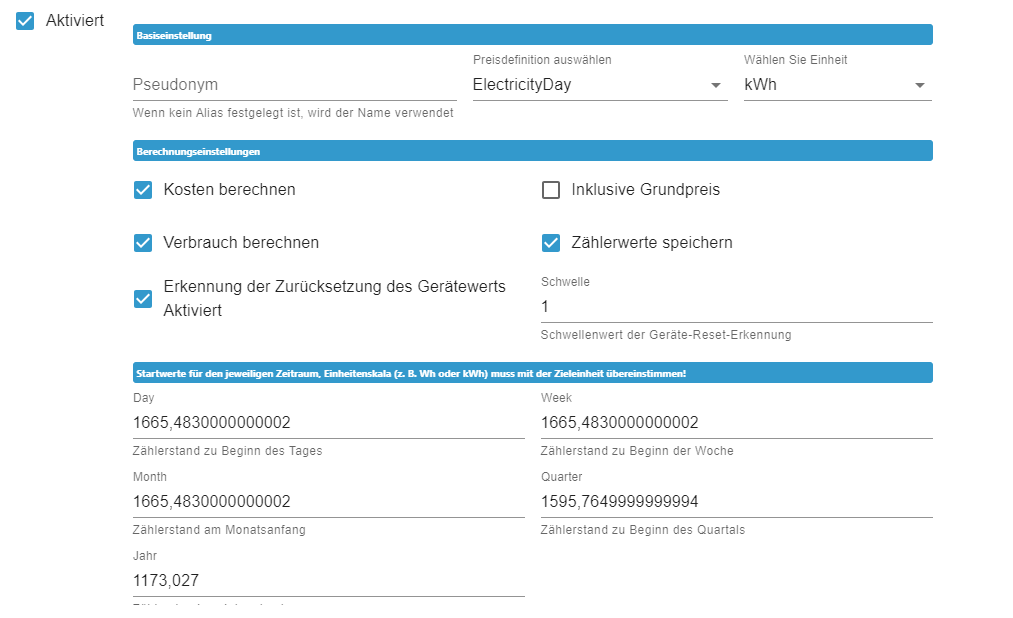Click the Jahr start value field

coord(328,580)
